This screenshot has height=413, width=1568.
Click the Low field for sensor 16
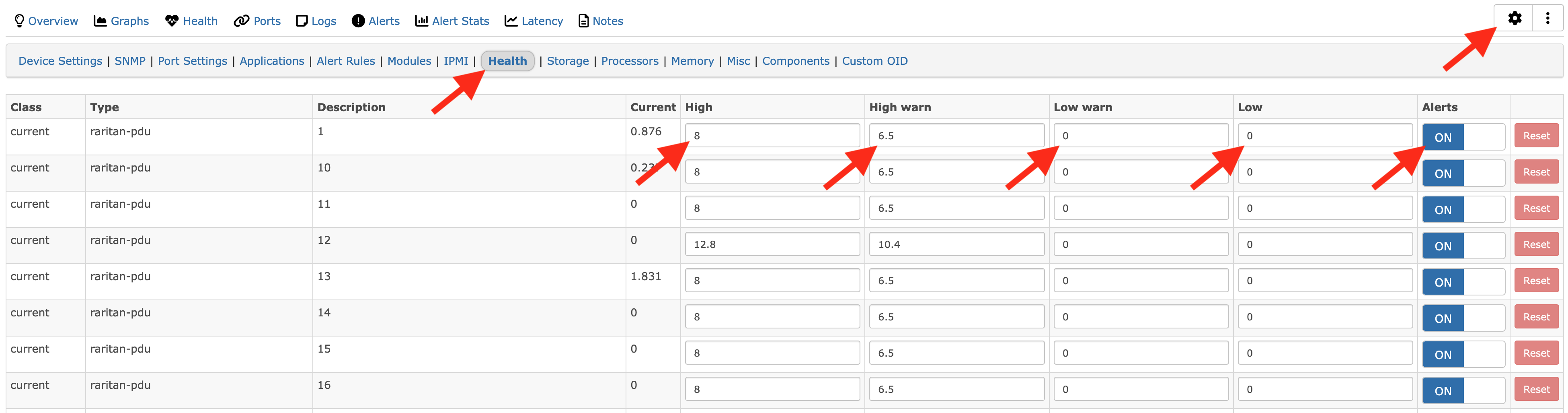1325,389
